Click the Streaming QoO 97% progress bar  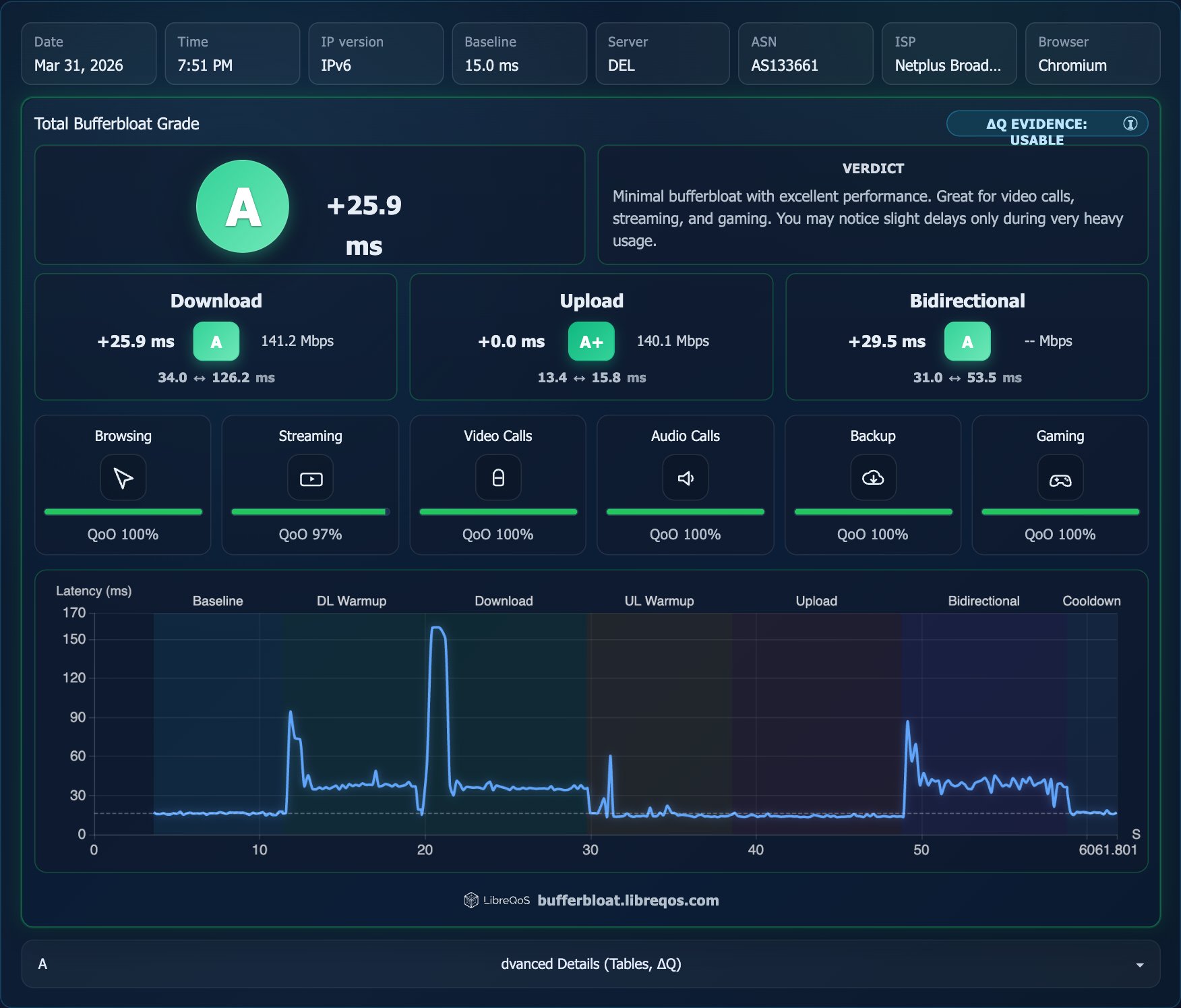[310, 512]
